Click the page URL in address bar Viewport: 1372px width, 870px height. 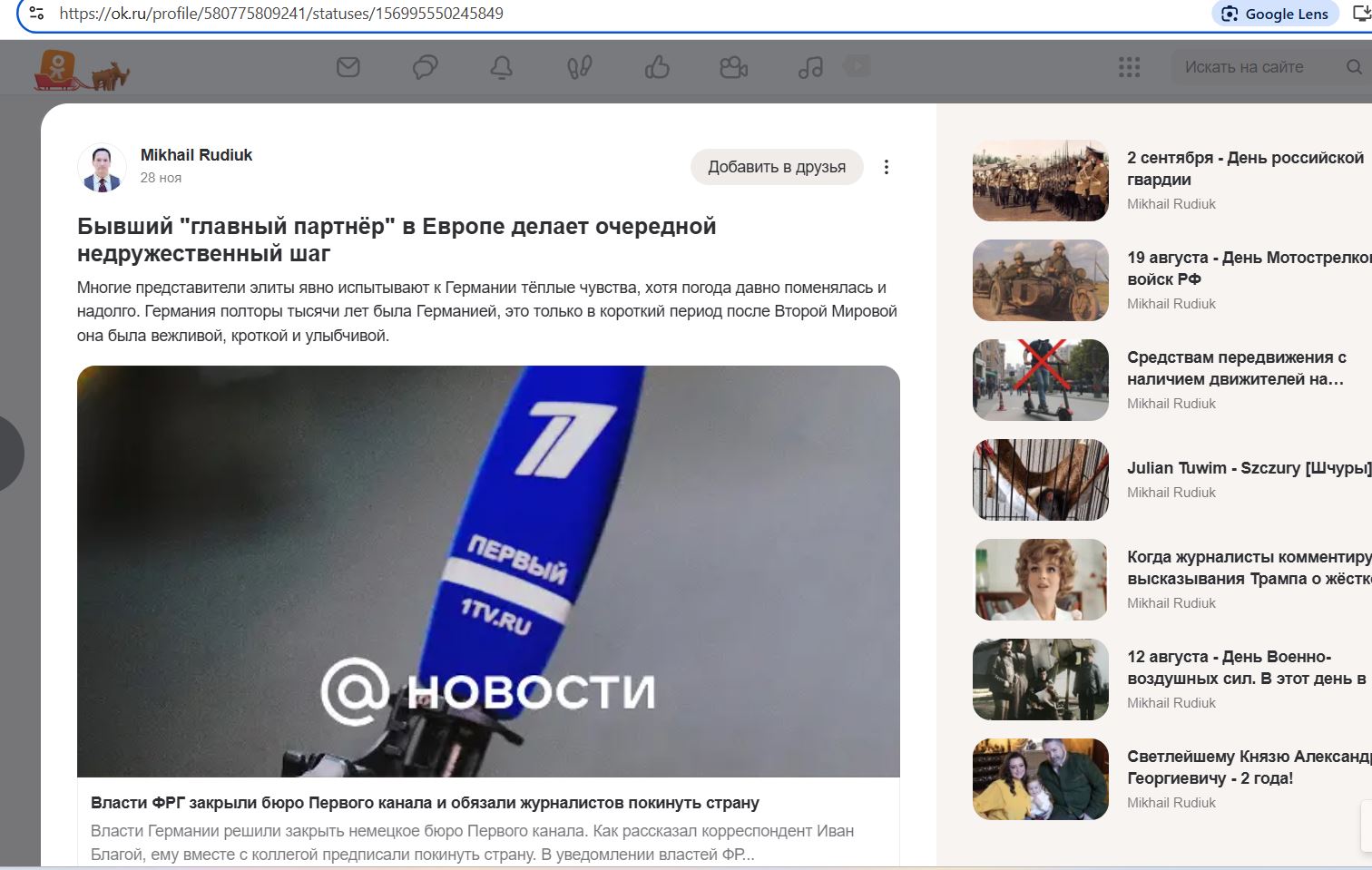(281, 14)
